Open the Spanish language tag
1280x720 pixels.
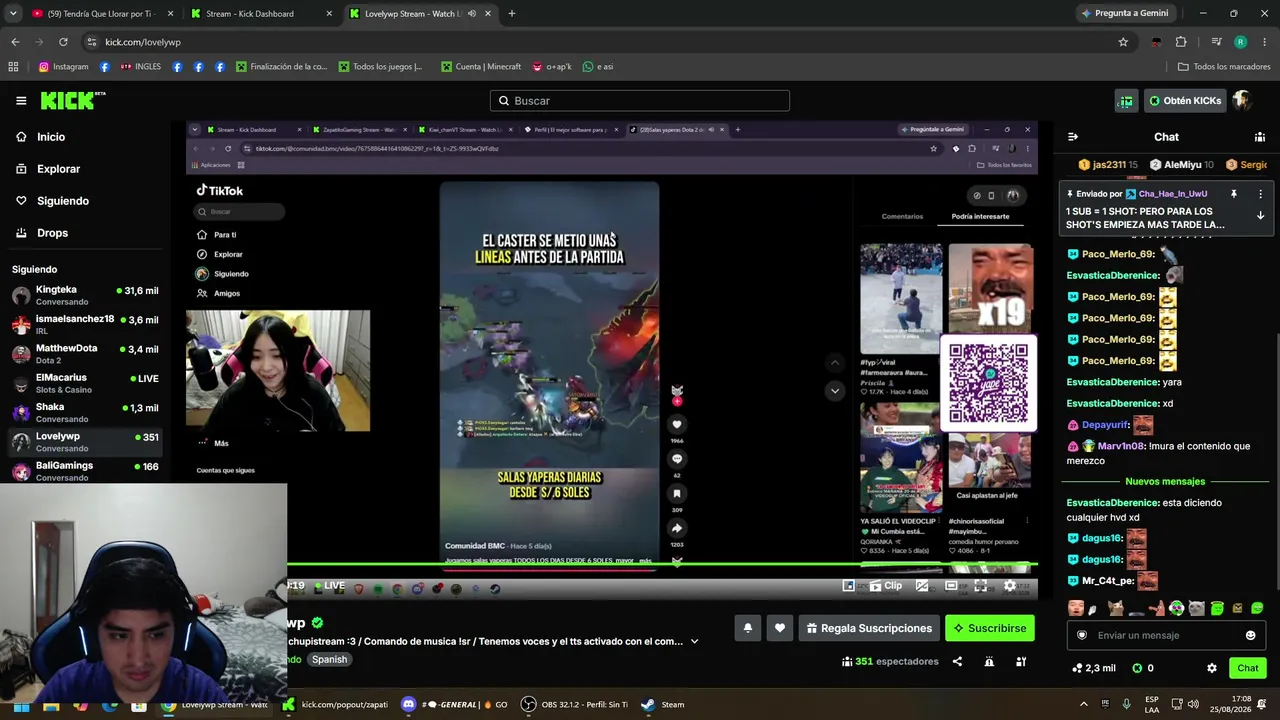coord(329,660)
